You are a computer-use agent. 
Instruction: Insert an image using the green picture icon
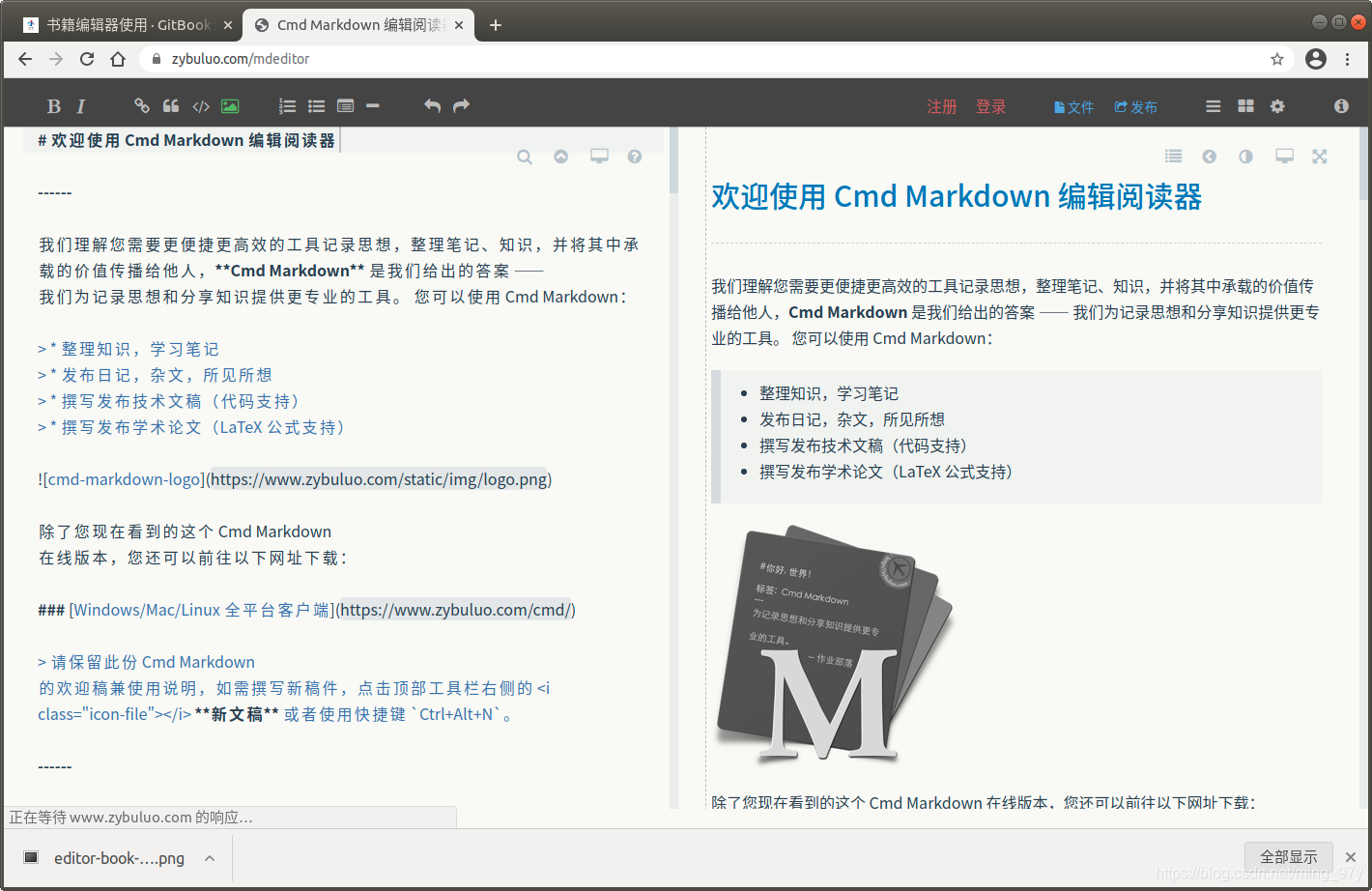(230, 106)
